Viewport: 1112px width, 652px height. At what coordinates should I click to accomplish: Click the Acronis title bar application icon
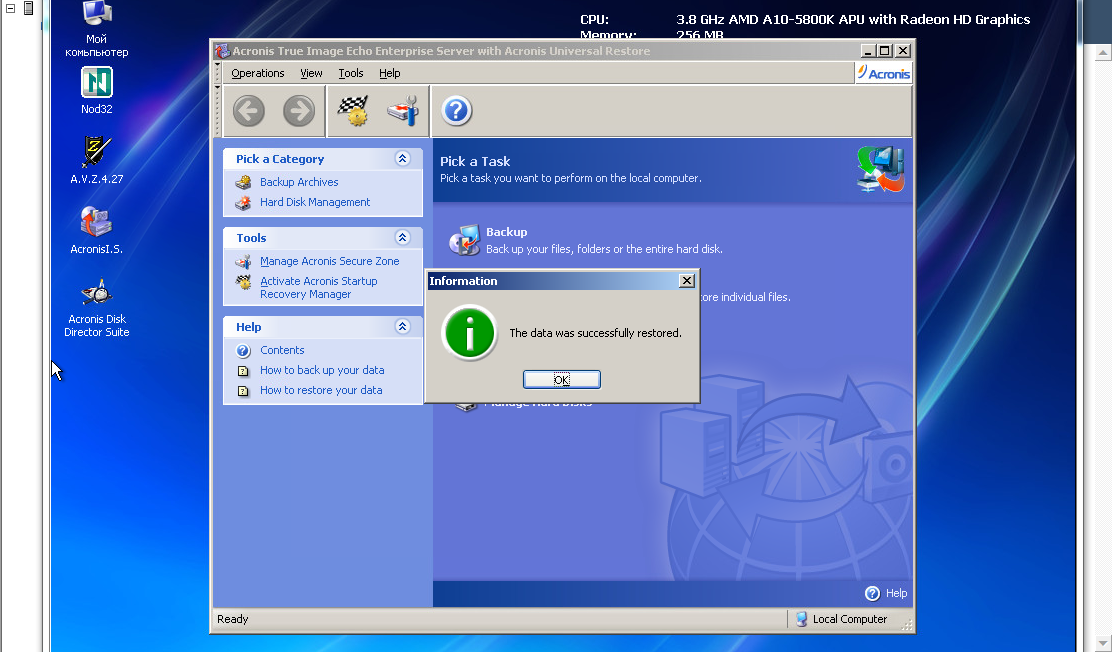[x=223, y=51]
